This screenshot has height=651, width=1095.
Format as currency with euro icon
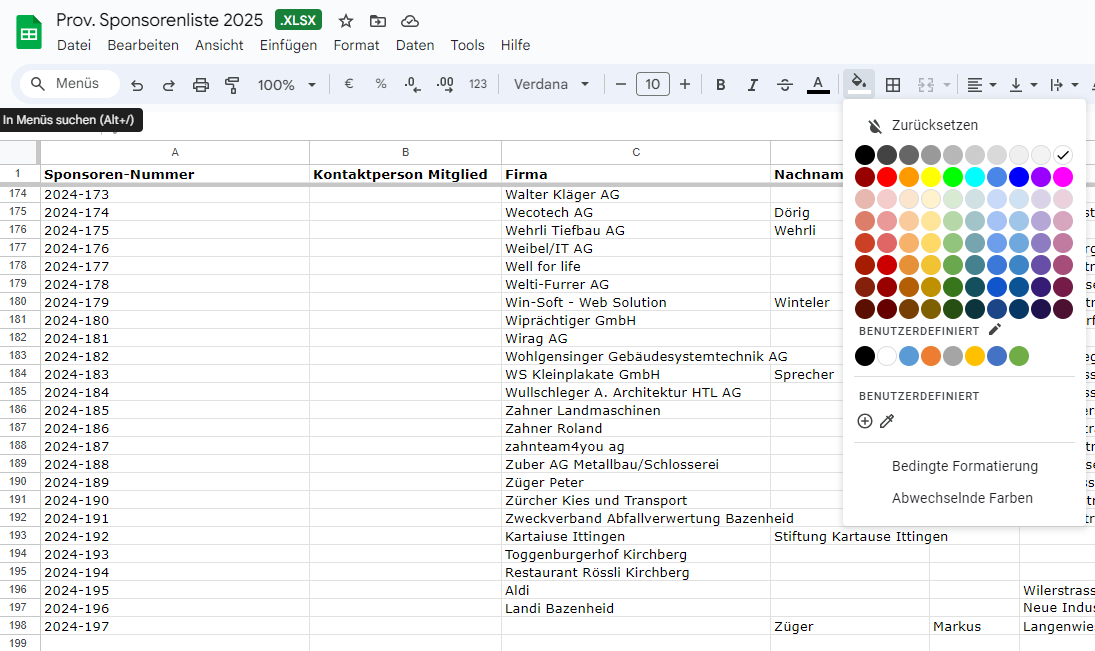348,84
